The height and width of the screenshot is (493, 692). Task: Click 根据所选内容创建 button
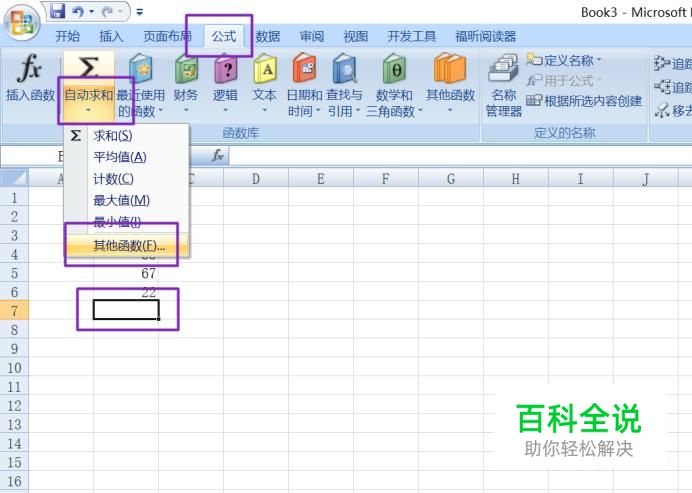(x=584, y=101)
